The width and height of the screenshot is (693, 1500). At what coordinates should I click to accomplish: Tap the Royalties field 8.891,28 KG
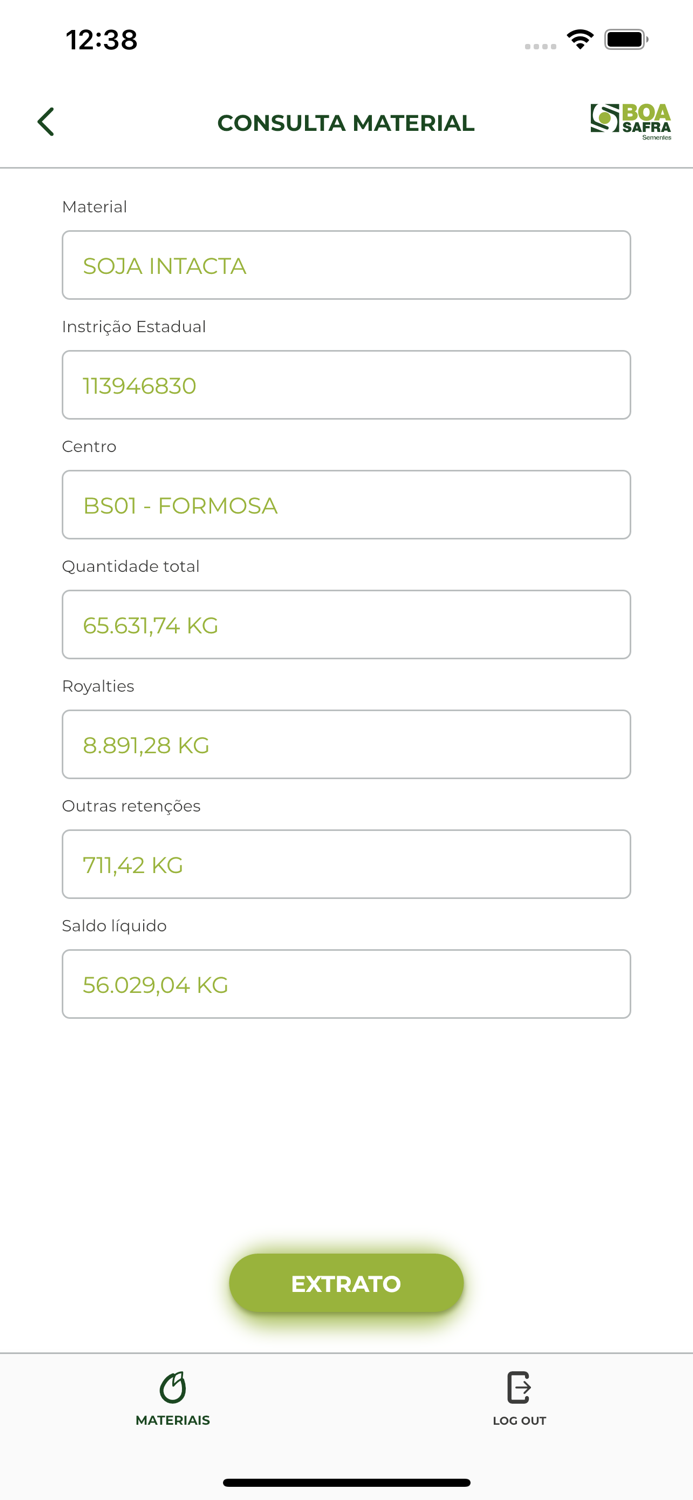(x=346, y=745)
